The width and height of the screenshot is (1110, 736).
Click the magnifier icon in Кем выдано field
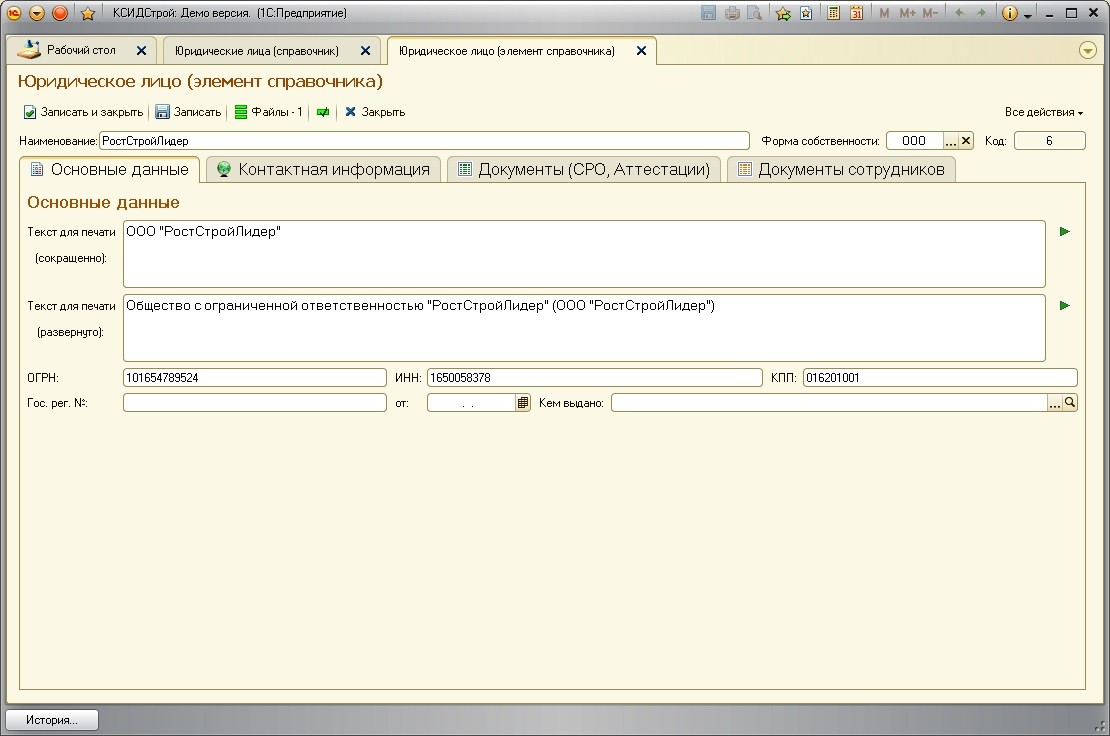[1070, 403]
